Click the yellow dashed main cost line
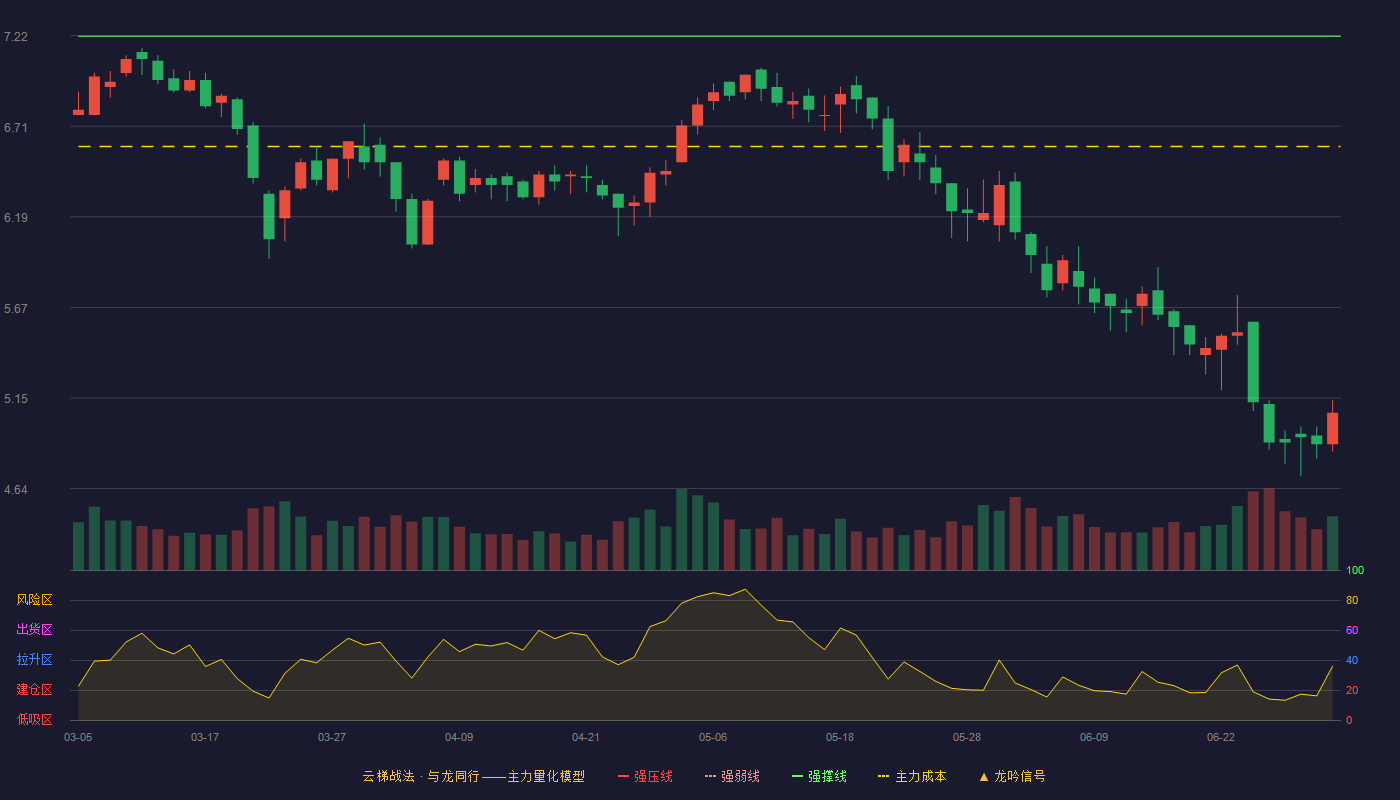The width and height of the screenshot is (1400, 800). coord(709,147)
